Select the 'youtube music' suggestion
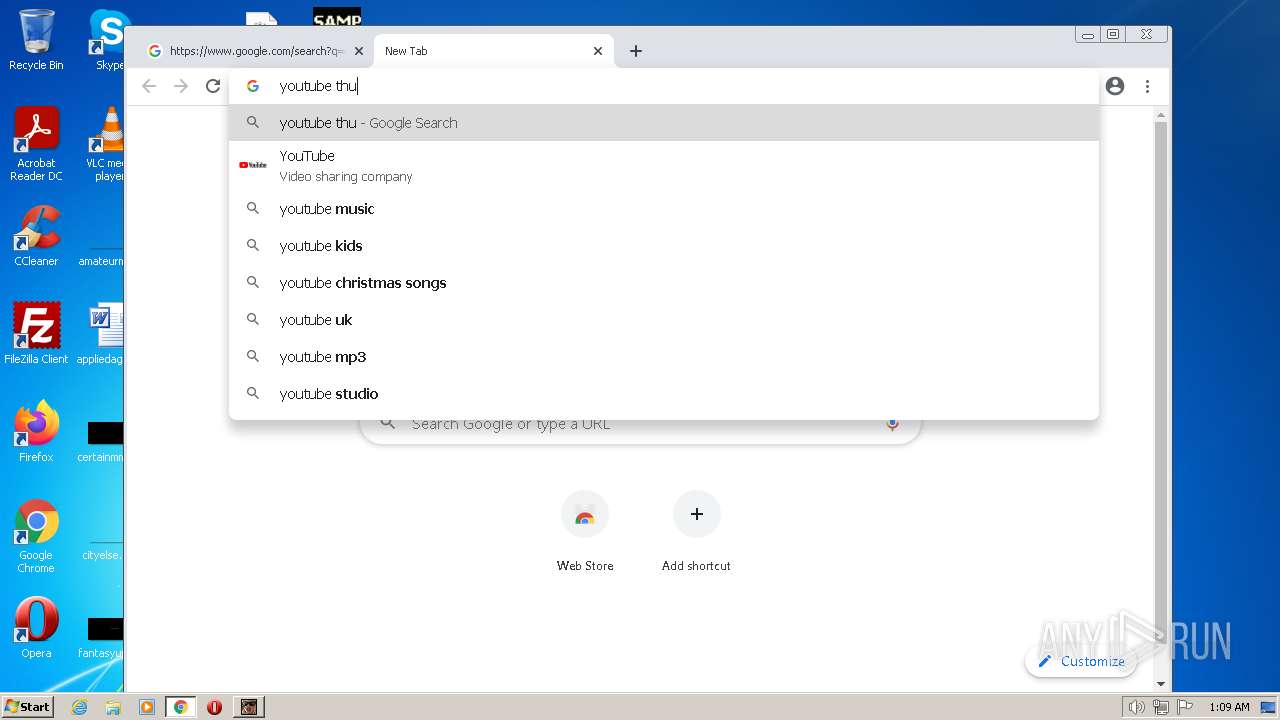1280x720 pixels. (x=664, y=208)
